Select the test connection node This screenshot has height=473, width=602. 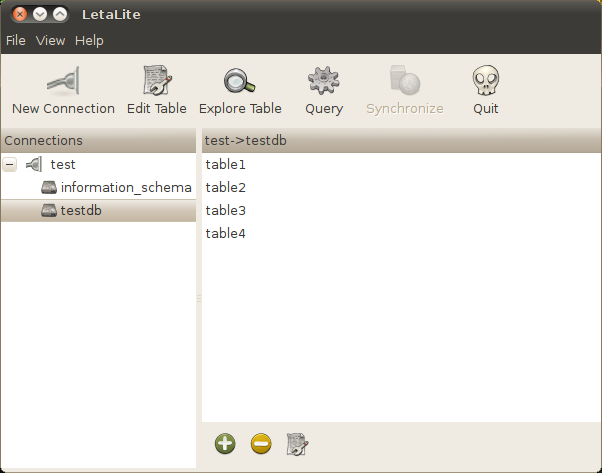click(62, 164)
